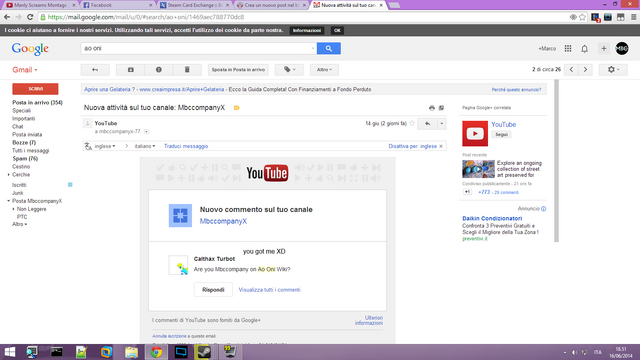Screen dimensions: 640x360
Task: Open the settings gear menu
Action: [x=613, y=70]
